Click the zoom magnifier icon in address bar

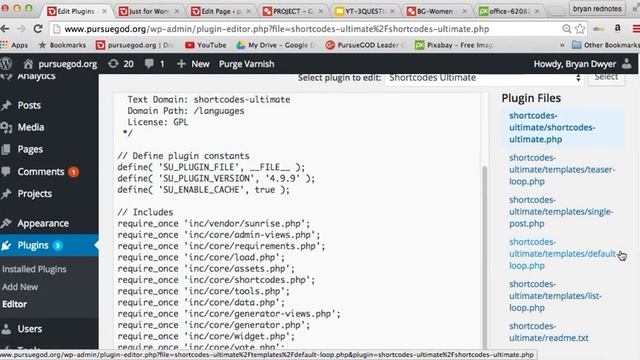pos(567,29)
